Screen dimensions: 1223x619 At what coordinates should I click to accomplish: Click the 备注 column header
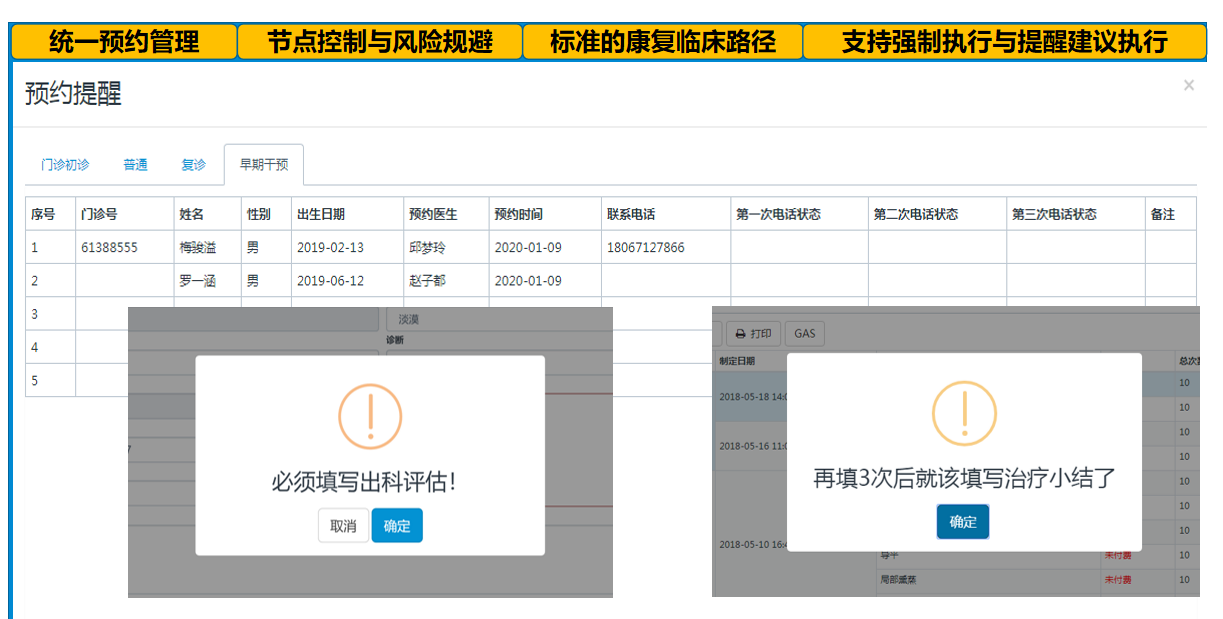coord(1171,214)
